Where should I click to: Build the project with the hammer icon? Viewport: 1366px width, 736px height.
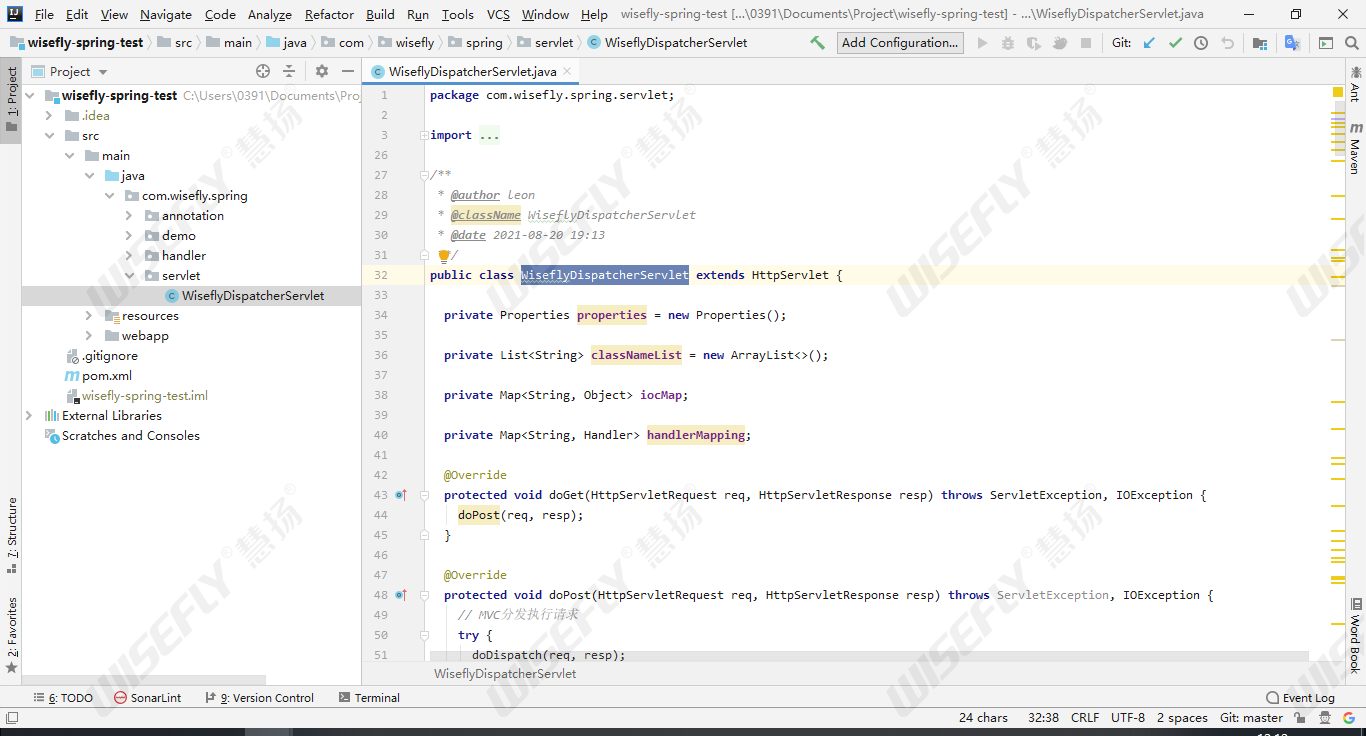[818, 43]
